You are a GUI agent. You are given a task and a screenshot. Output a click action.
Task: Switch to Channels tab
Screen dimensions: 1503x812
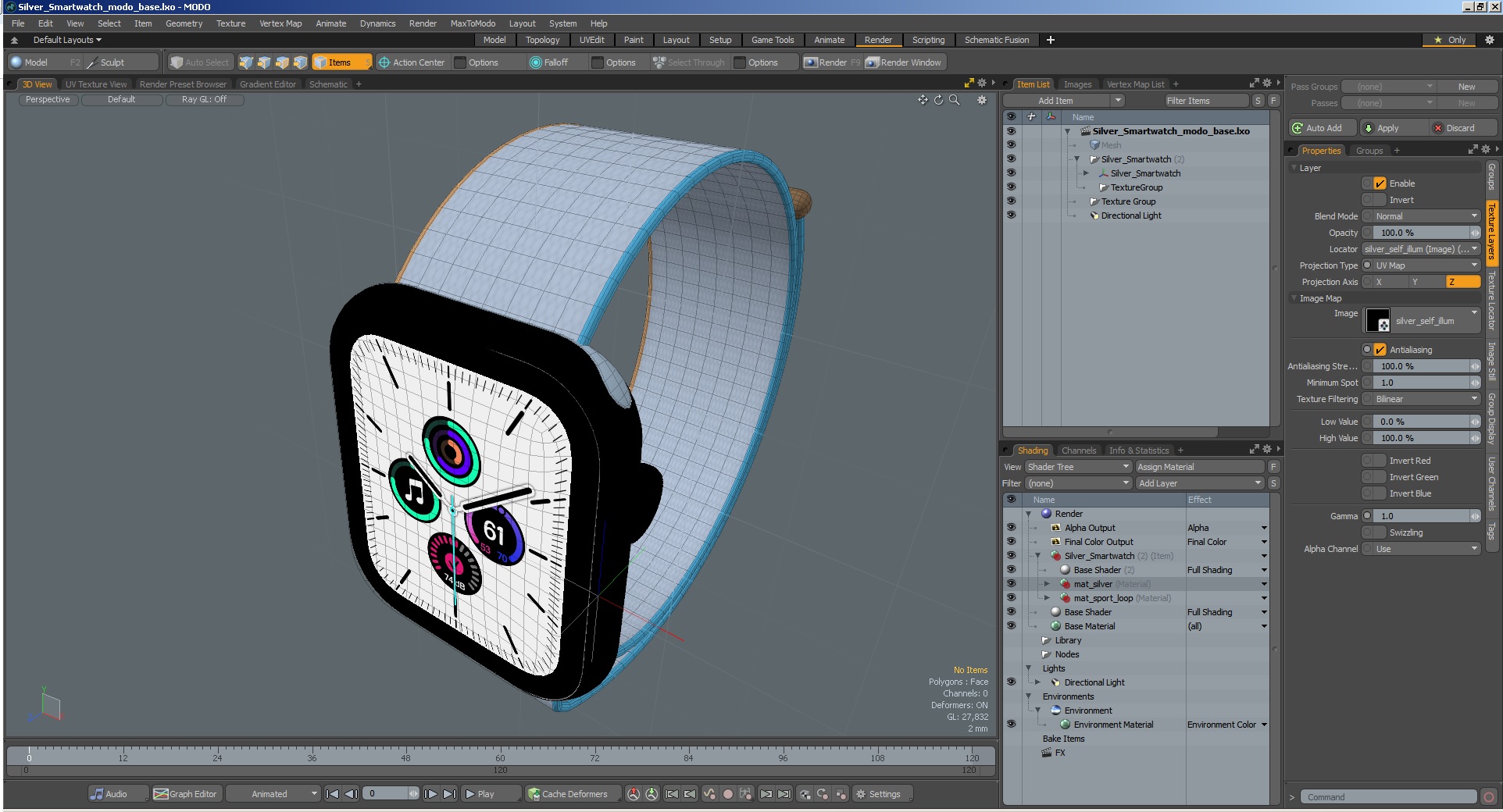(x=1079, y=451)
